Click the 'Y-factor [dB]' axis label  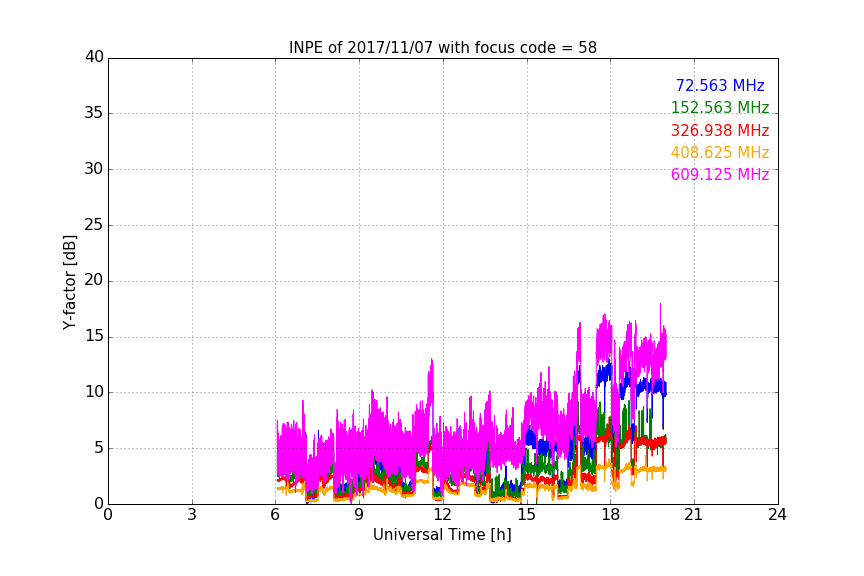coord(69,282)
